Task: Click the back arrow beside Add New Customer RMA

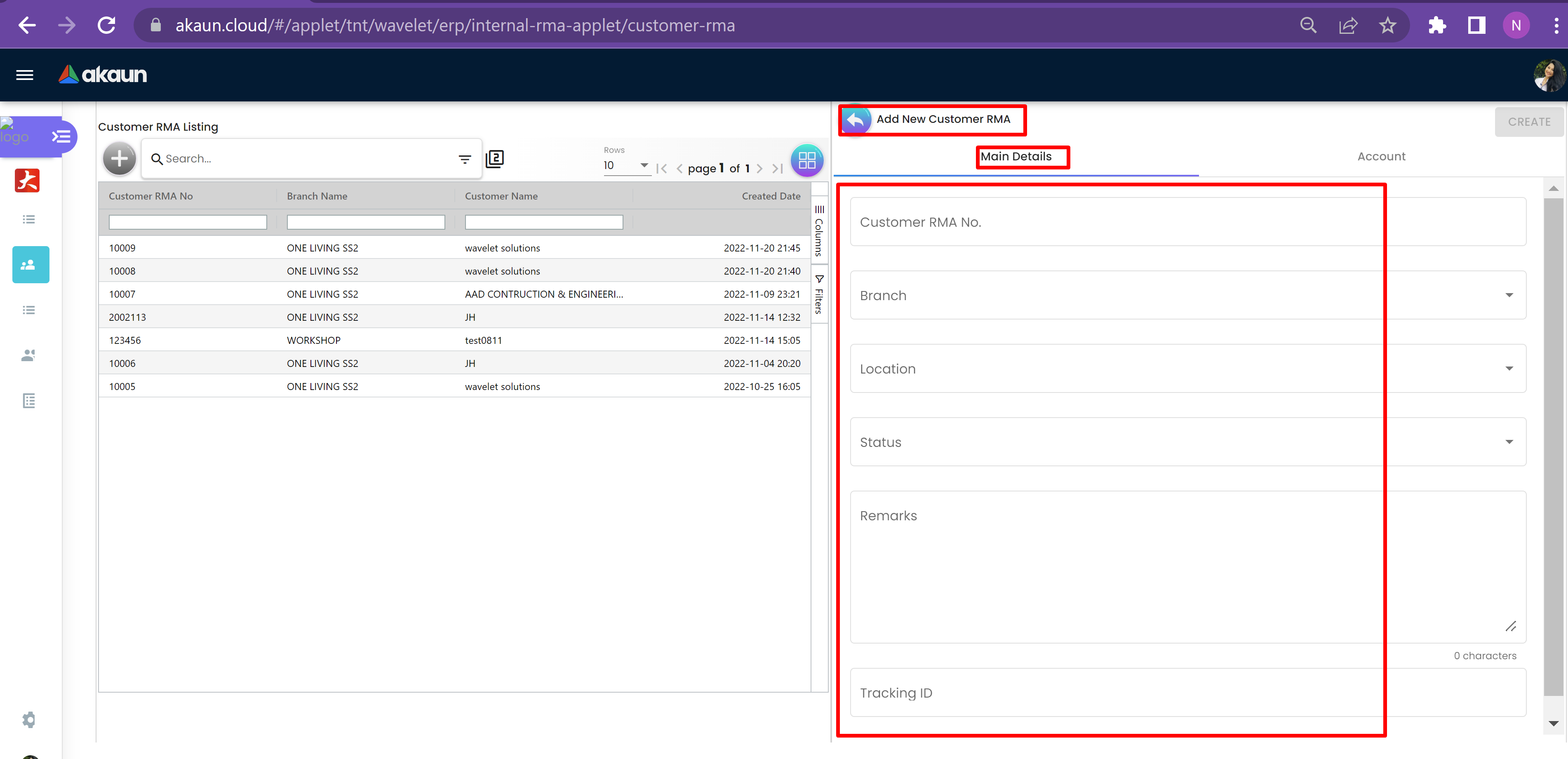Action: click(855, 120)
